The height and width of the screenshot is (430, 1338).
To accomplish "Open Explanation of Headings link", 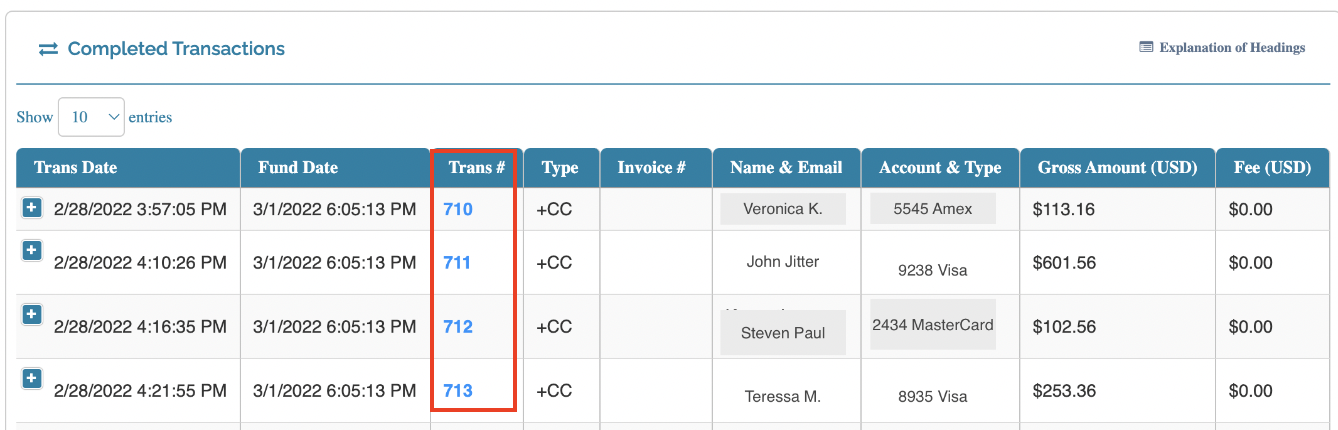I will [x=1232, y=47].
